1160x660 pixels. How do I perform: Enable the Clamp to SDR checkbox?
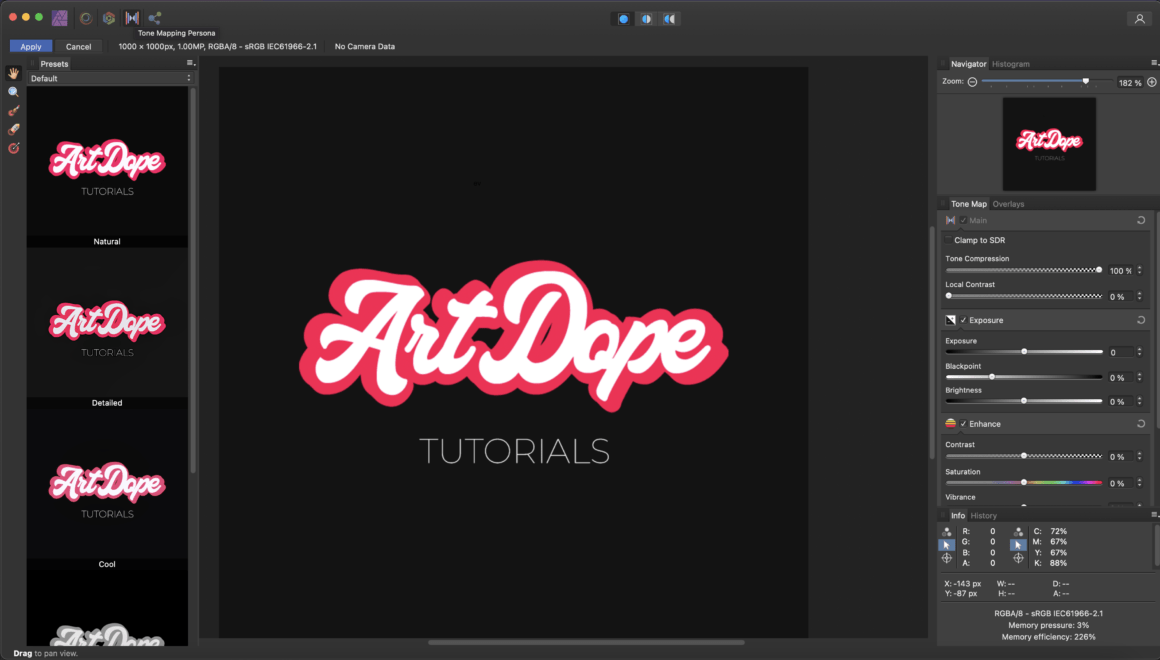(x=948, y=240)
